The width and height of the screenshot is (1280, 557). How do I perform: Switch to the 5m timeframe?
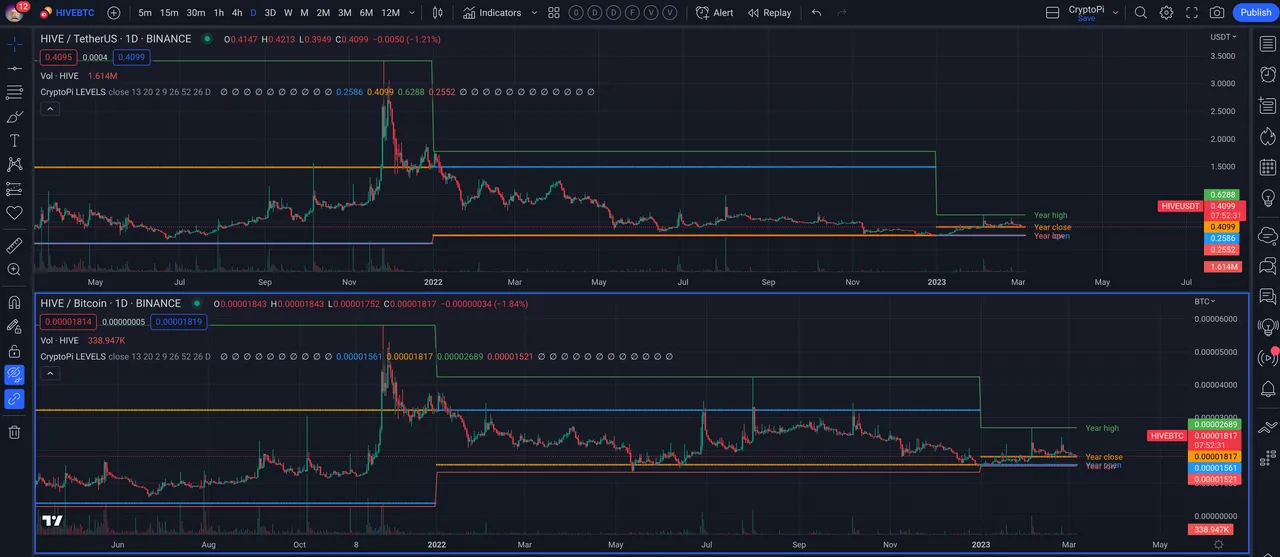click(x=145, y=13)
